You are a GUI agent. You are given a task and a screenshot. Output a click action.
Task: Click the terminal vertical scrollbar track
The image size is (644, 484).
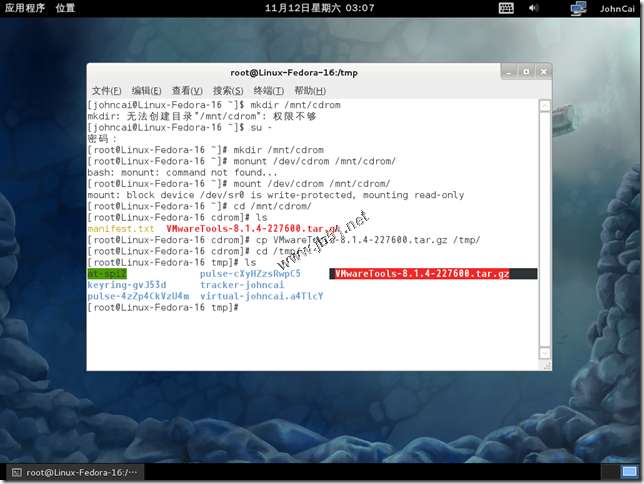545,229
